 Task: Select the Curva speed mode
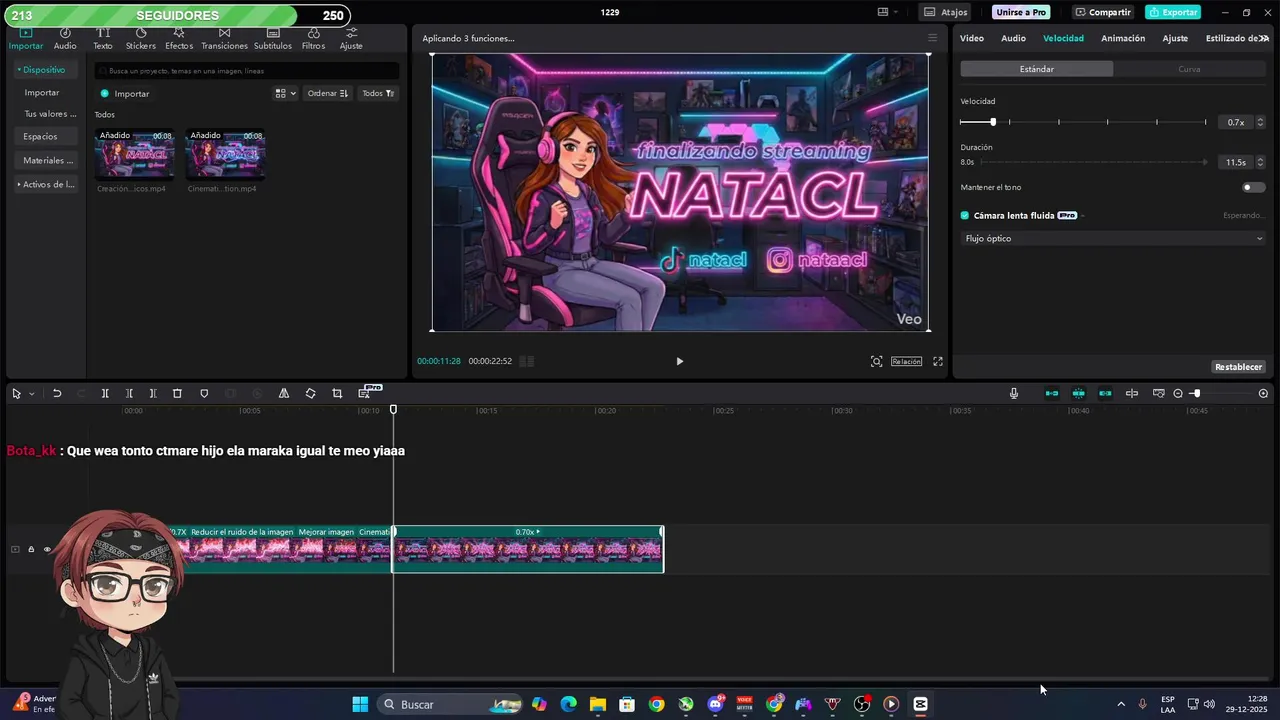[x=1189, y=69]
